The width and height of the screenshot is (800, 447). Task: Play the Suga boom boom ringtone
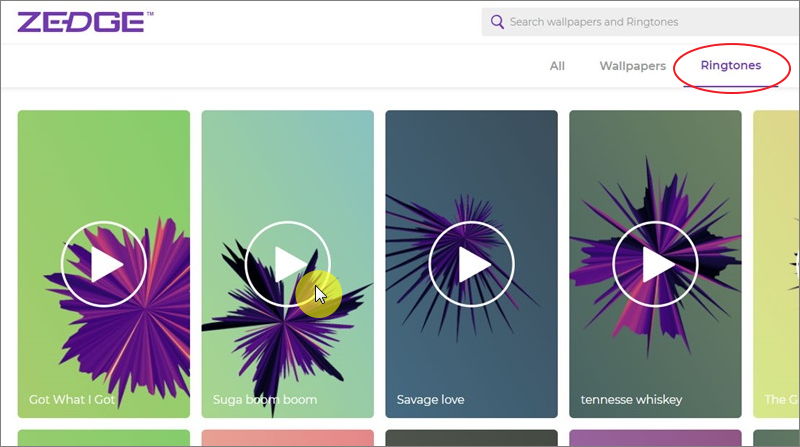pyautogui.click(x=288, y=264)
